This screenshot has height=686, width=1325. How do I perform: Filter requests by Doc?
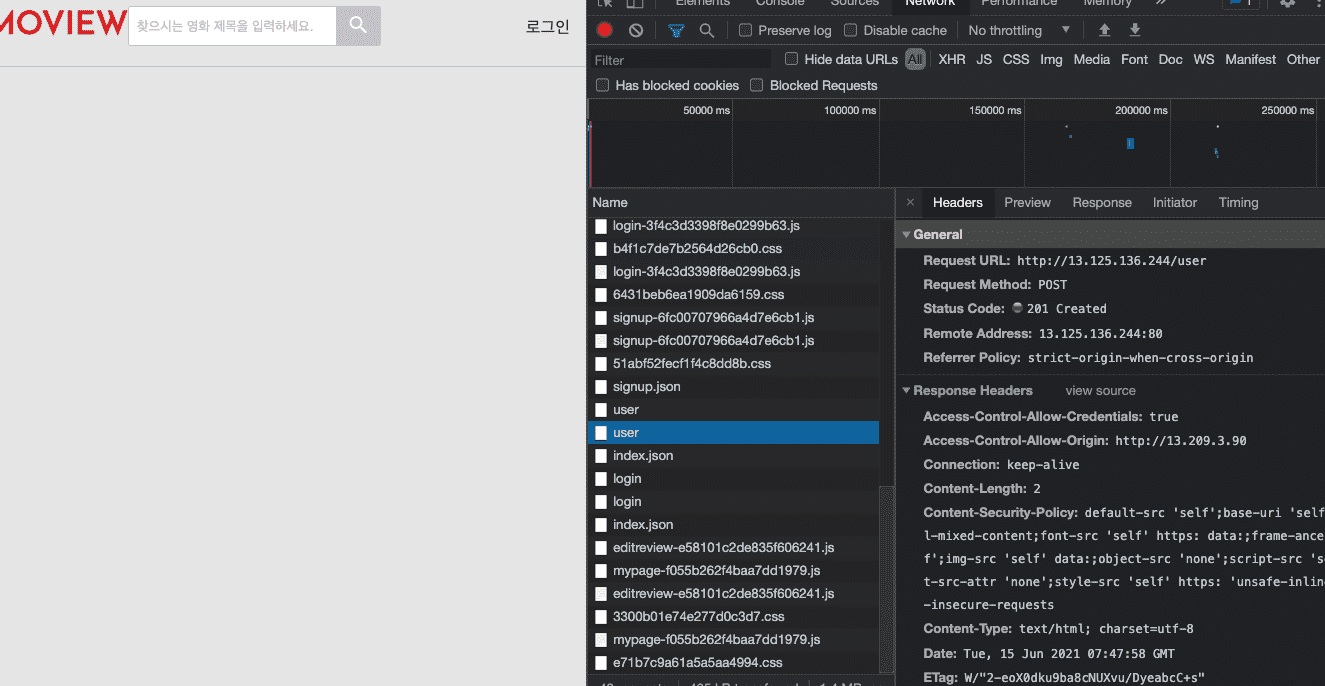[x=1170, y=59]
